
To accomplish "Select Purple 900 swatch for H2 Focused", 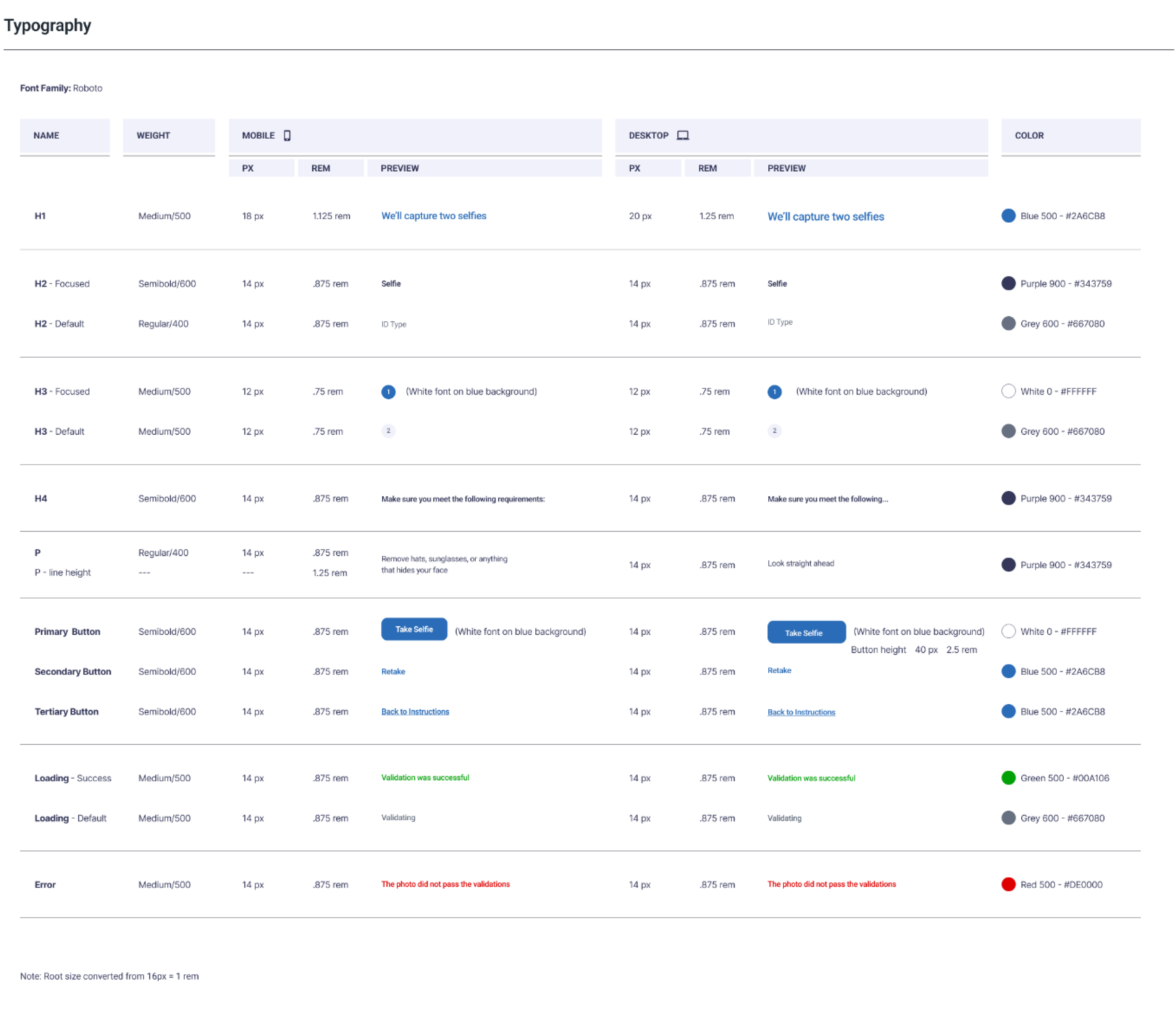I will pyautogui.click(x=1008, y=283).
